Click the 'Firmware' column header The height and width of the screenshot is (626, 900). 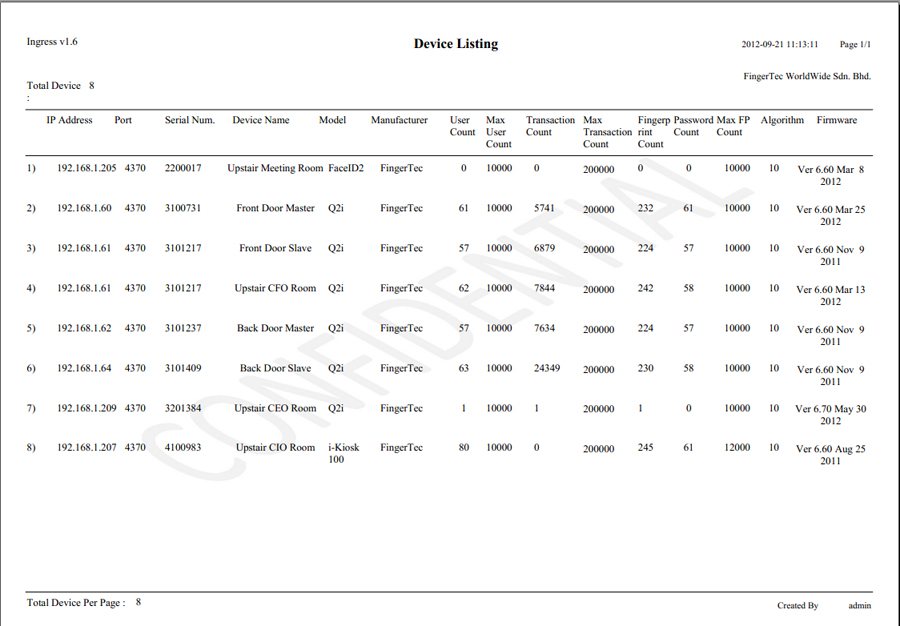pos(836,120)
